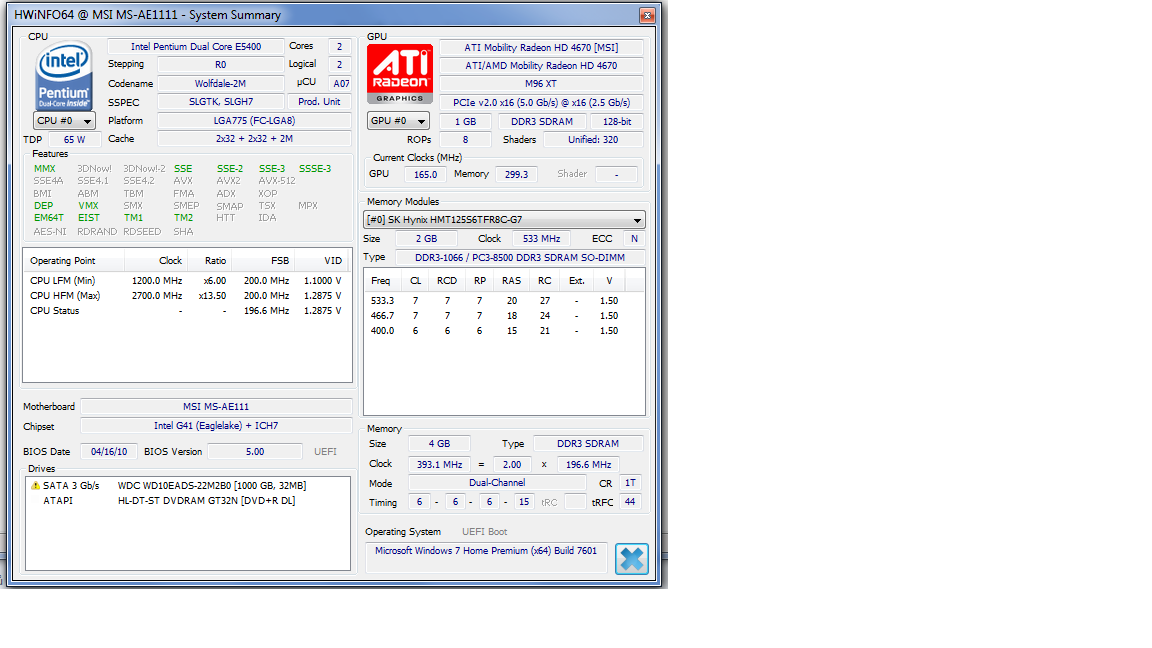Screen dimensions: 1152x648
Task: Click the ATI Mobility Radeon HD 4670 [MSI] field
Action: click(541, 47)
